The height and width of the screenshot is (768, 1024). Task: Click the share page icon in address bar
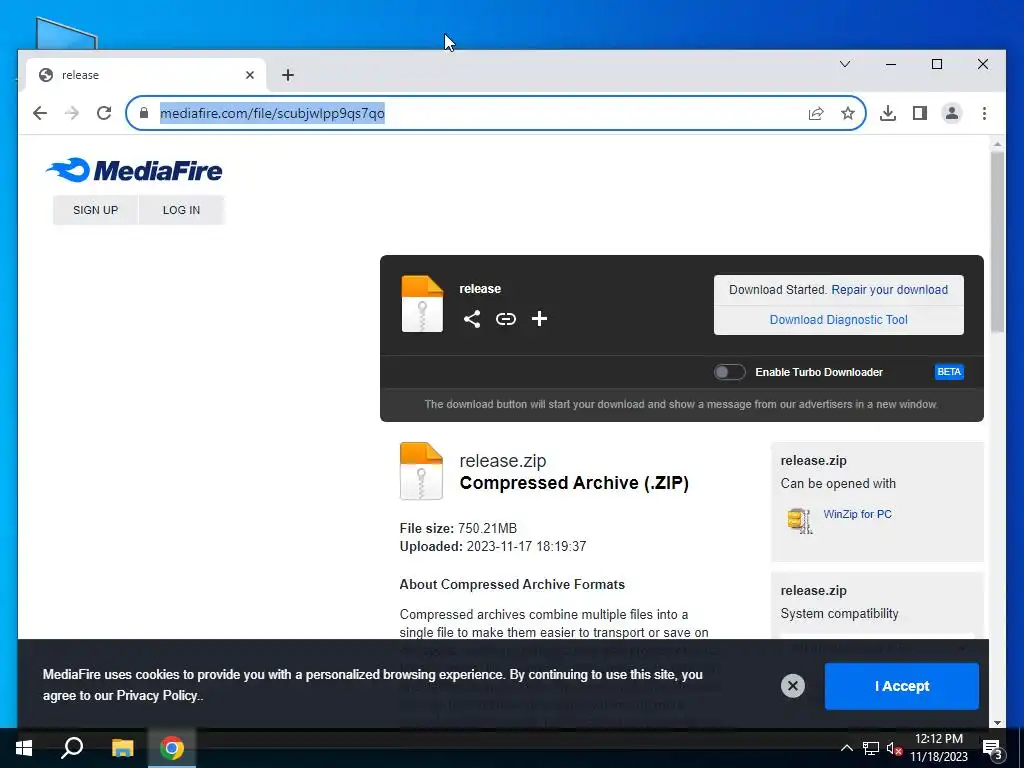coord(816,113)
